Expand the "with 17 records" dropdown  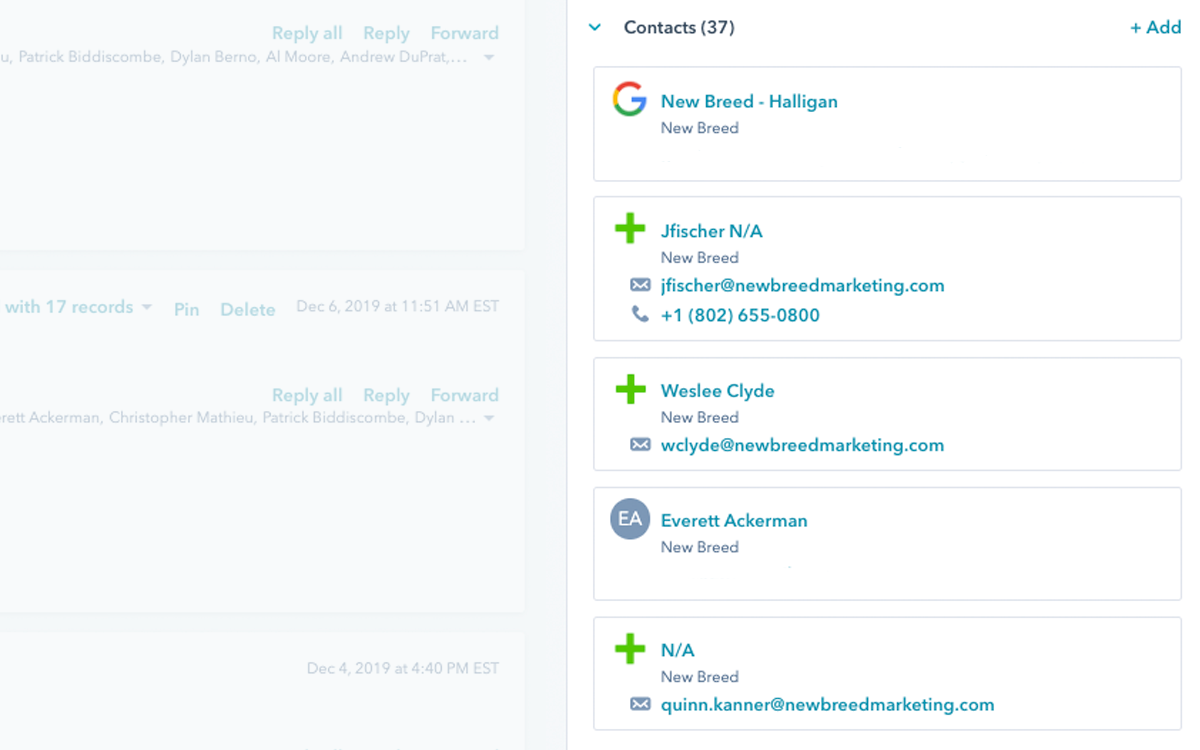point(147,307)
